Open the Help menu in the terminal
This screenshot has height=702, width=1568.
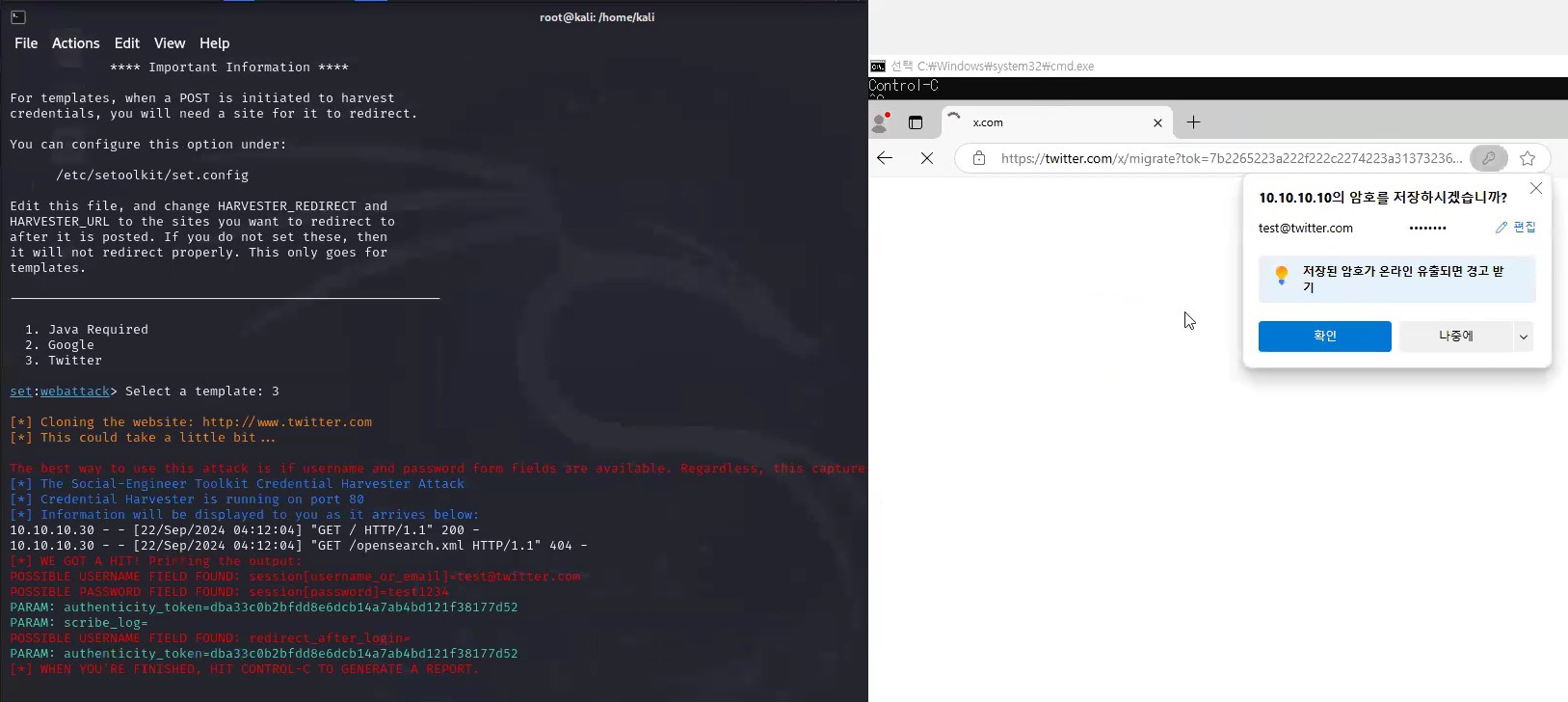[214, 43]
